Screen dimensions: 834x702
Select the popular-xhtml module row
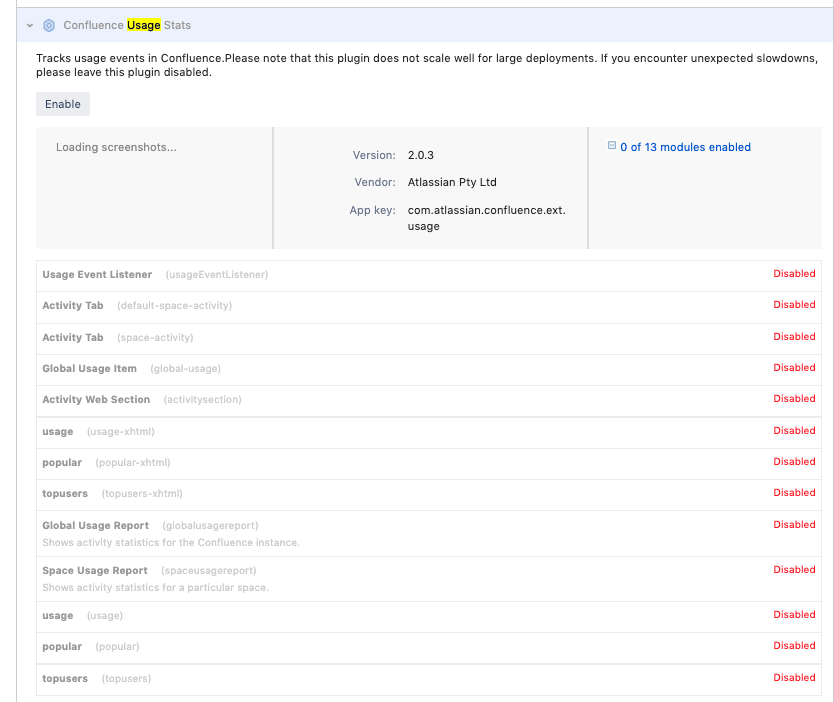62,462
